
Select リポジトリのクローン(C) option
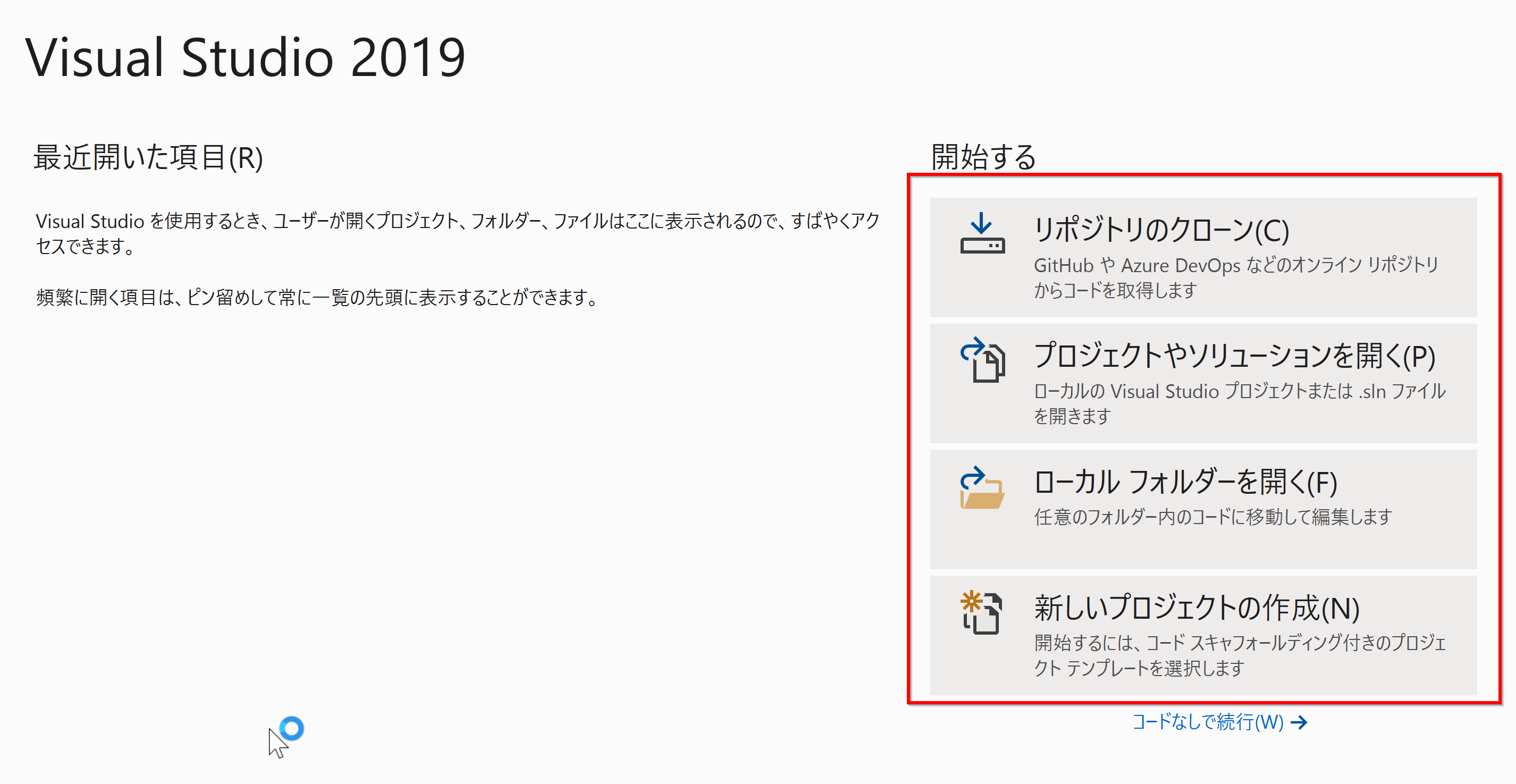click(x=1203, y=257)
